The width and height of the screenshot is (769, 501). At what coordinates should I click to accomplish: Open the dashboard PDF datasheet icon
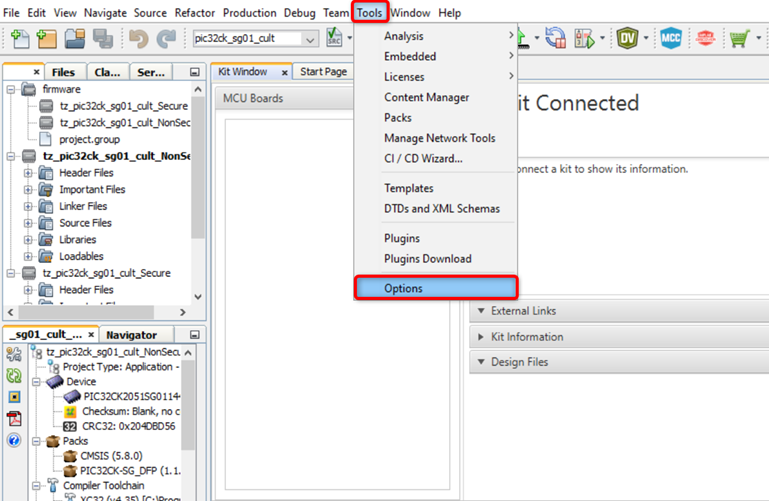(x=14, y=419)
